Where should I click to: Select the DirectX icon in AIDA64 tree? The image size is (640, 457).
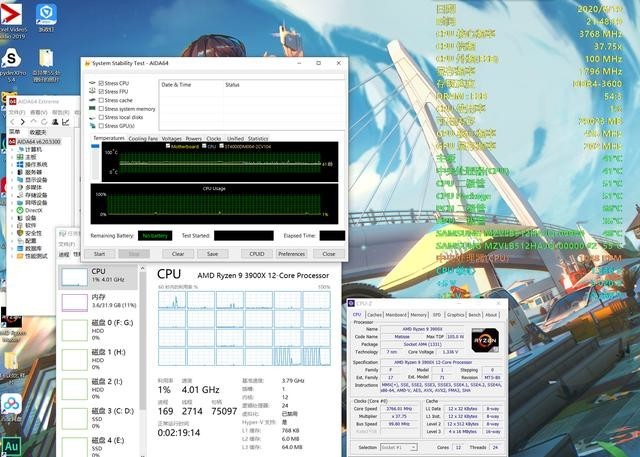pyautogui.click(x=20, y=210)
